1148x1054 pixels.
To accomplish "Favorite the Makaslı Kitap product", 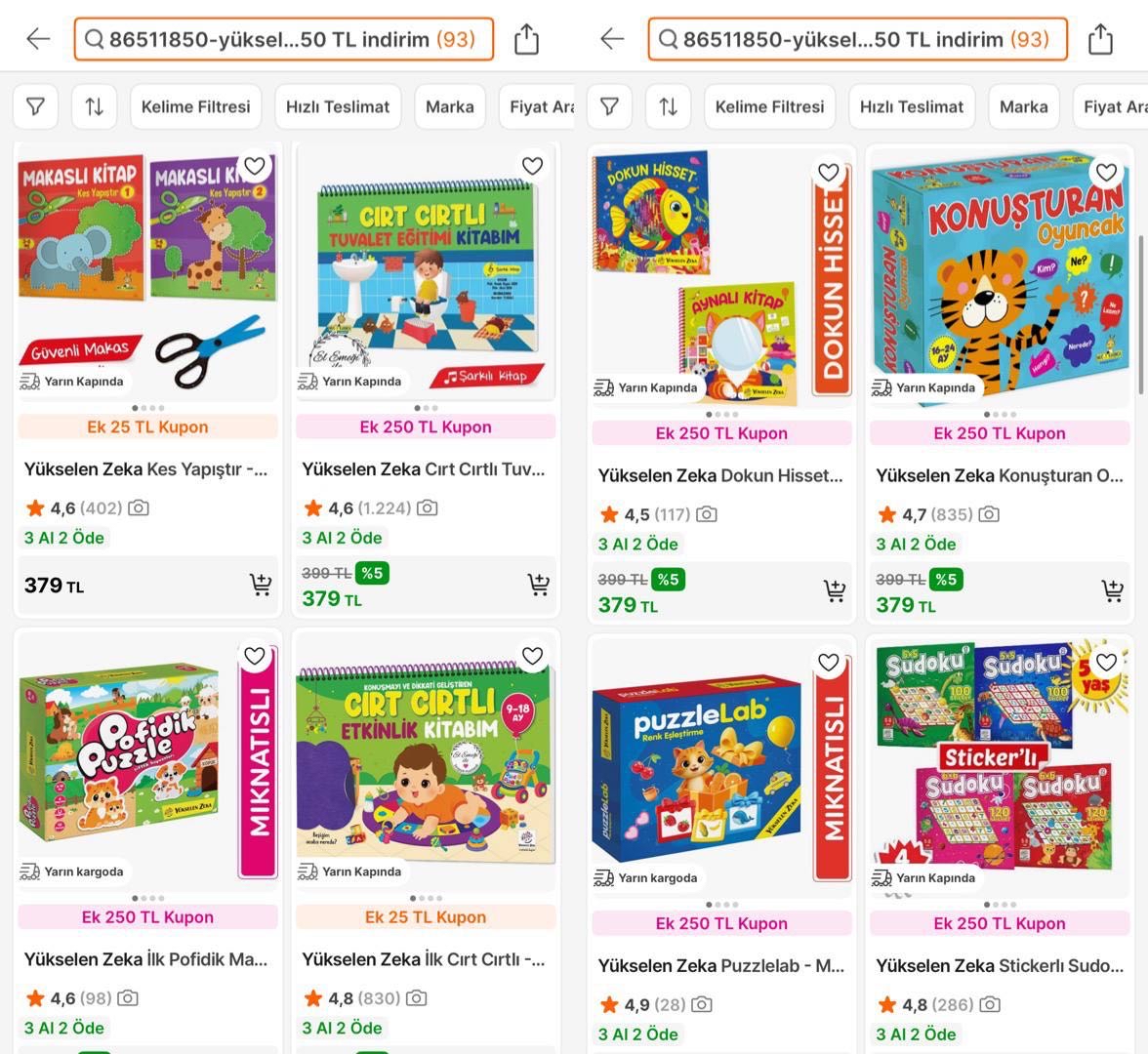I will [x=254, y=166].
